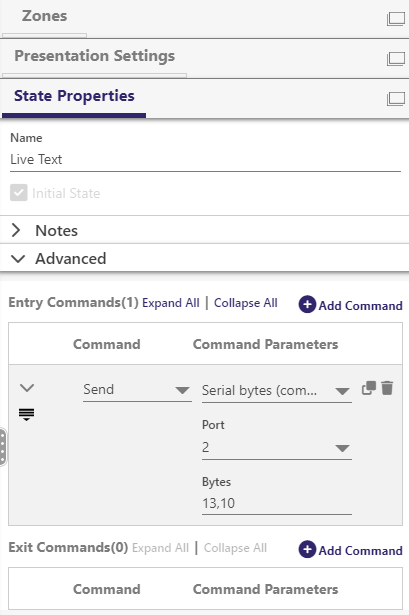The width and height of the screenshot is (409, 615).
Task: Collapse the Send command row chevron
Action: pyautogui.click(x=27, y=388)
